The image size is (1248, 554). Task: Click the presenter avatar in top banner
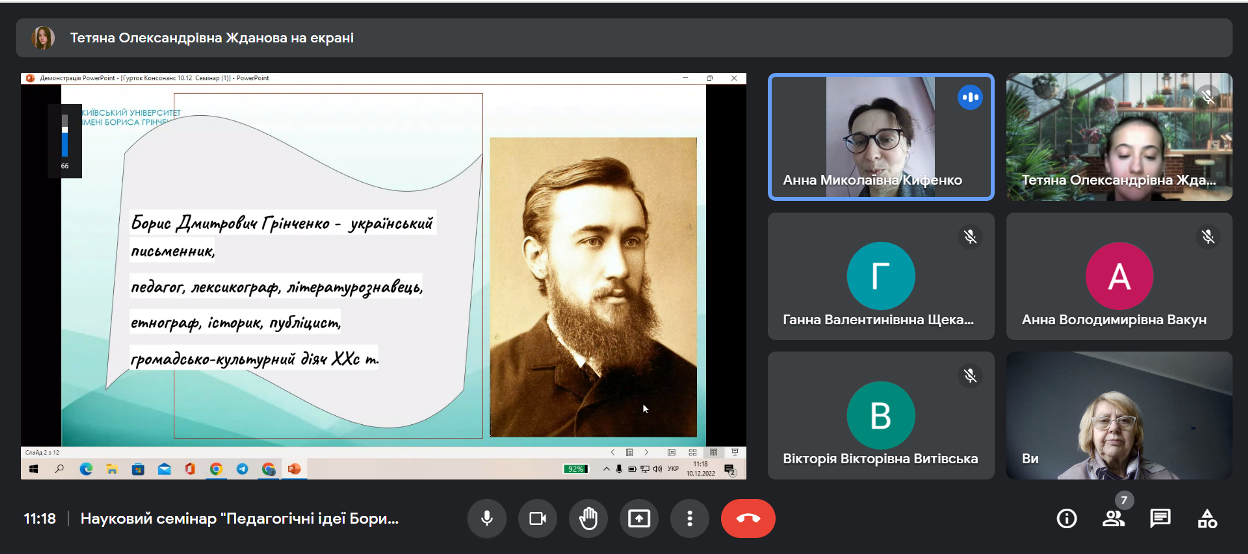[x=43, y=38]
